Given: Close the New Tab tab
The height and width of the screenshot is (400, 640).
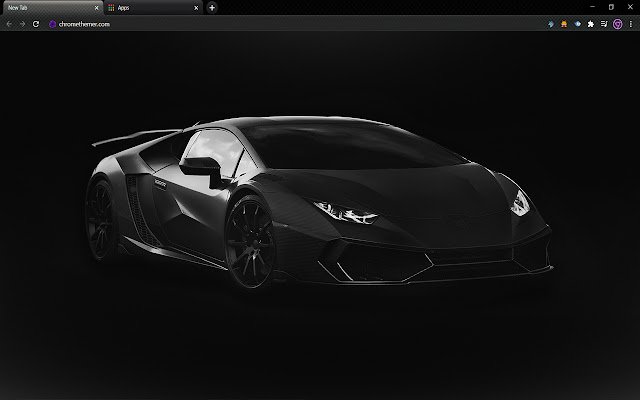Looking at the screenshot, I should point(96,7).
